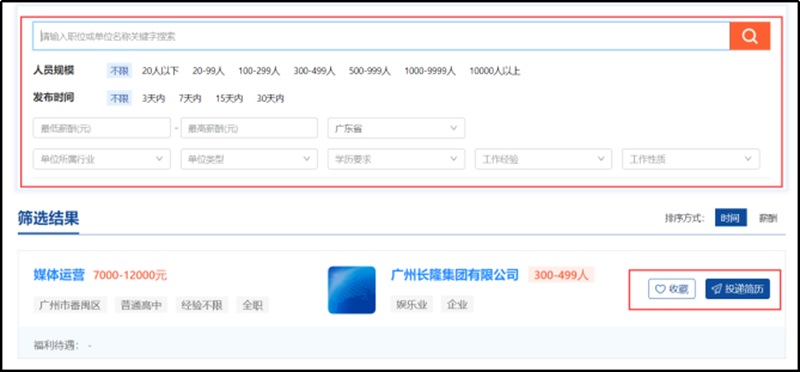
Task: Filter by 7天内 publish time
Action: pyautogui.click(x=190, y=98)
